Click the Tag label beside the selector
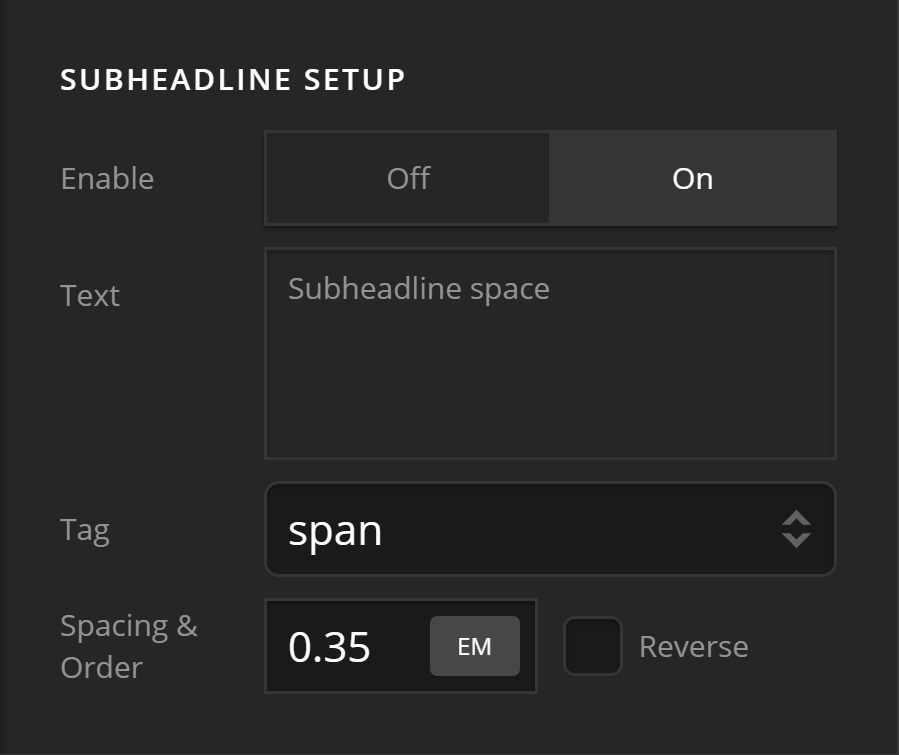The height and width of the screenshot is (755, 899). (85, 530)
